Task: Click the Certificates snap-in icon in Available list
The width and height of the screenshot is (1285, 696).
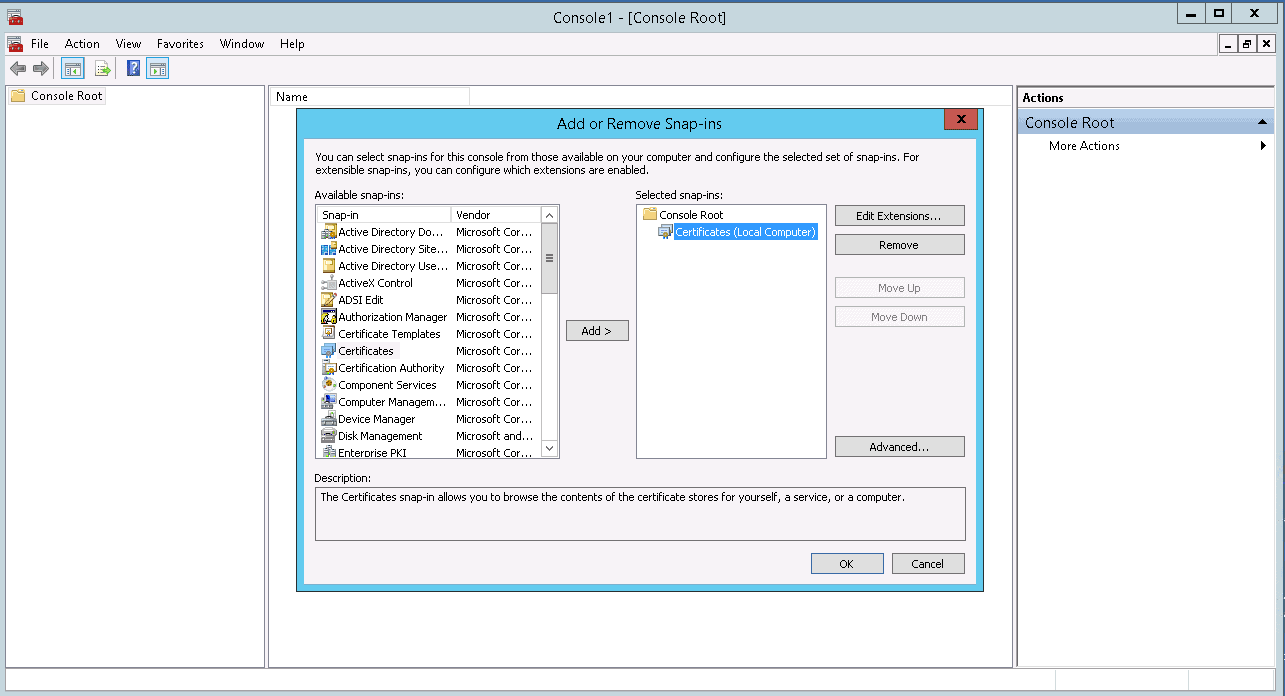Action: click(329, 351)
